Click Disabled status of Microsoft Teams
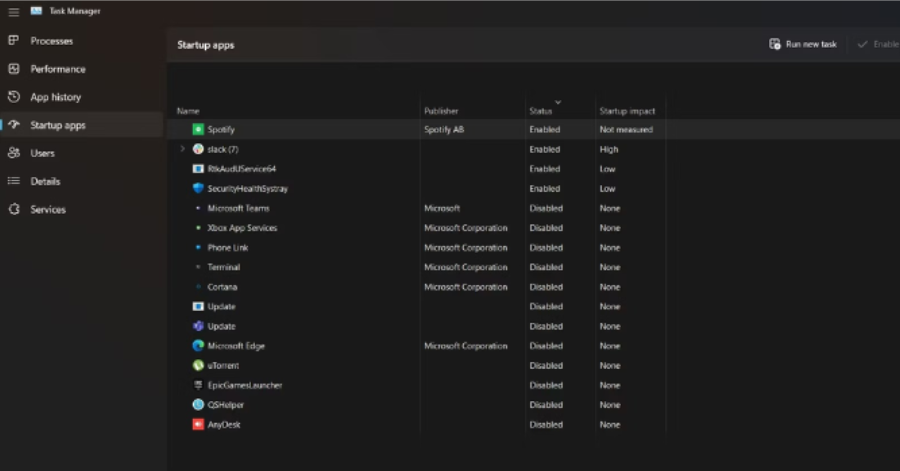 click(546, 208)
